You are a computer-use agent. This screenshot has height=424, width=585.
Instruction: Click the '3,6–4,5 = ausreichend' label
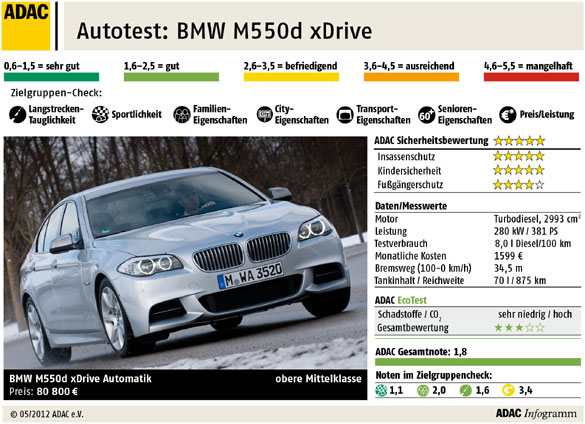click(409, 66)
